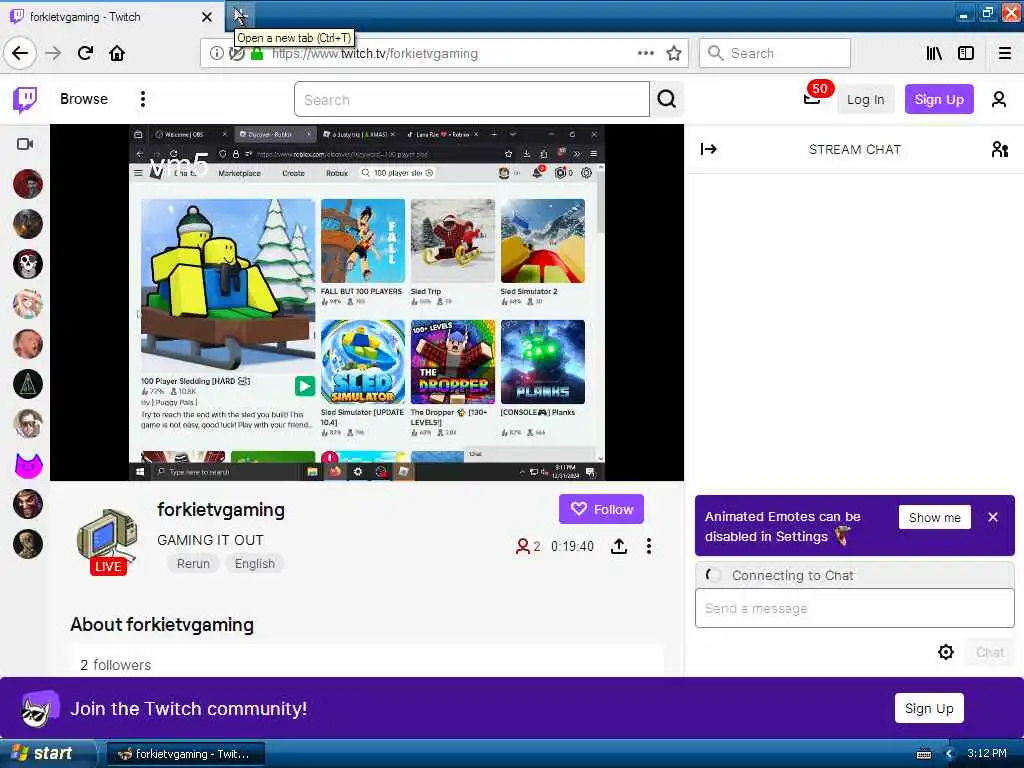Image resolution: width=1024 pixels, height=768 pixels.
Task: Click Browse in Twitch navigation
Action: [x=84, y=99]
